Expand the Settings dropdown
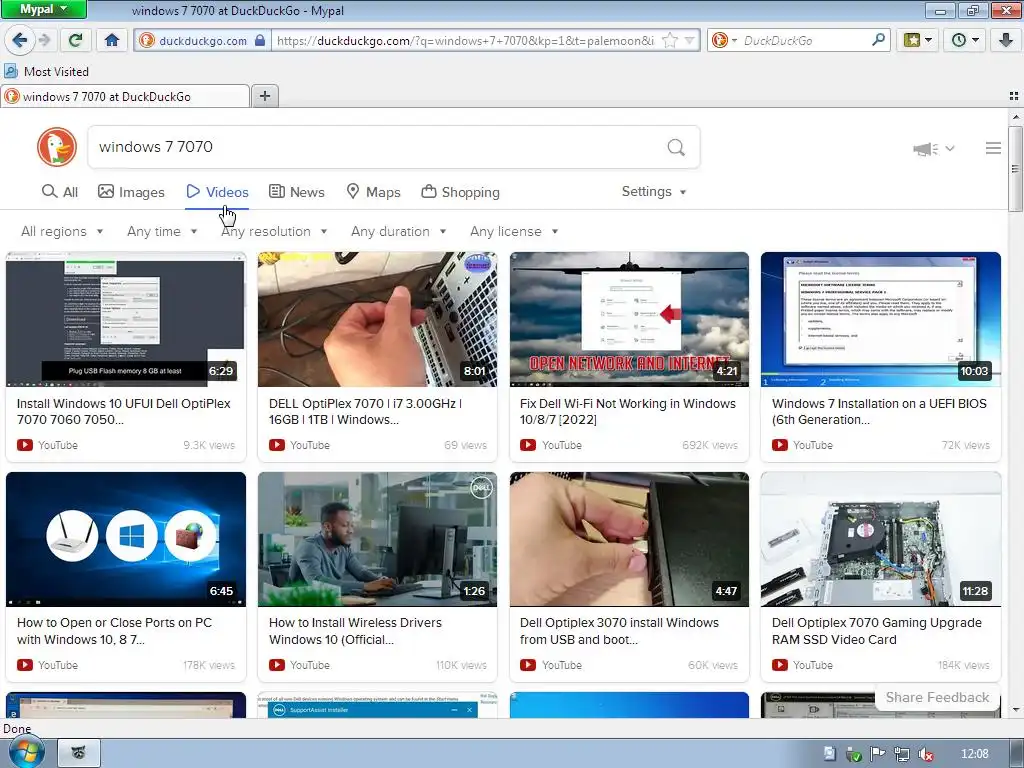1024x768 pixels. click(654, 191)
